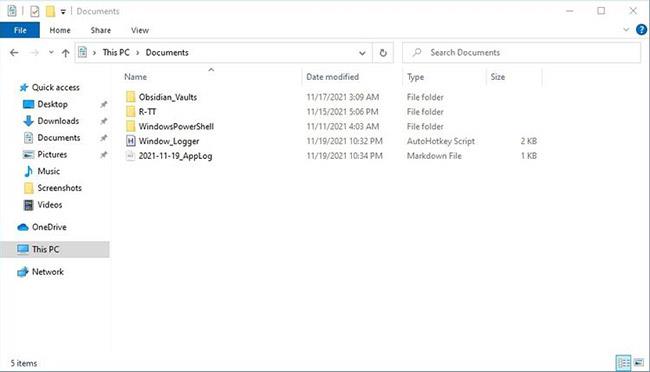Click the chevron before This PC in address bar
Screen dimensions: 650x372
(95, 53)
